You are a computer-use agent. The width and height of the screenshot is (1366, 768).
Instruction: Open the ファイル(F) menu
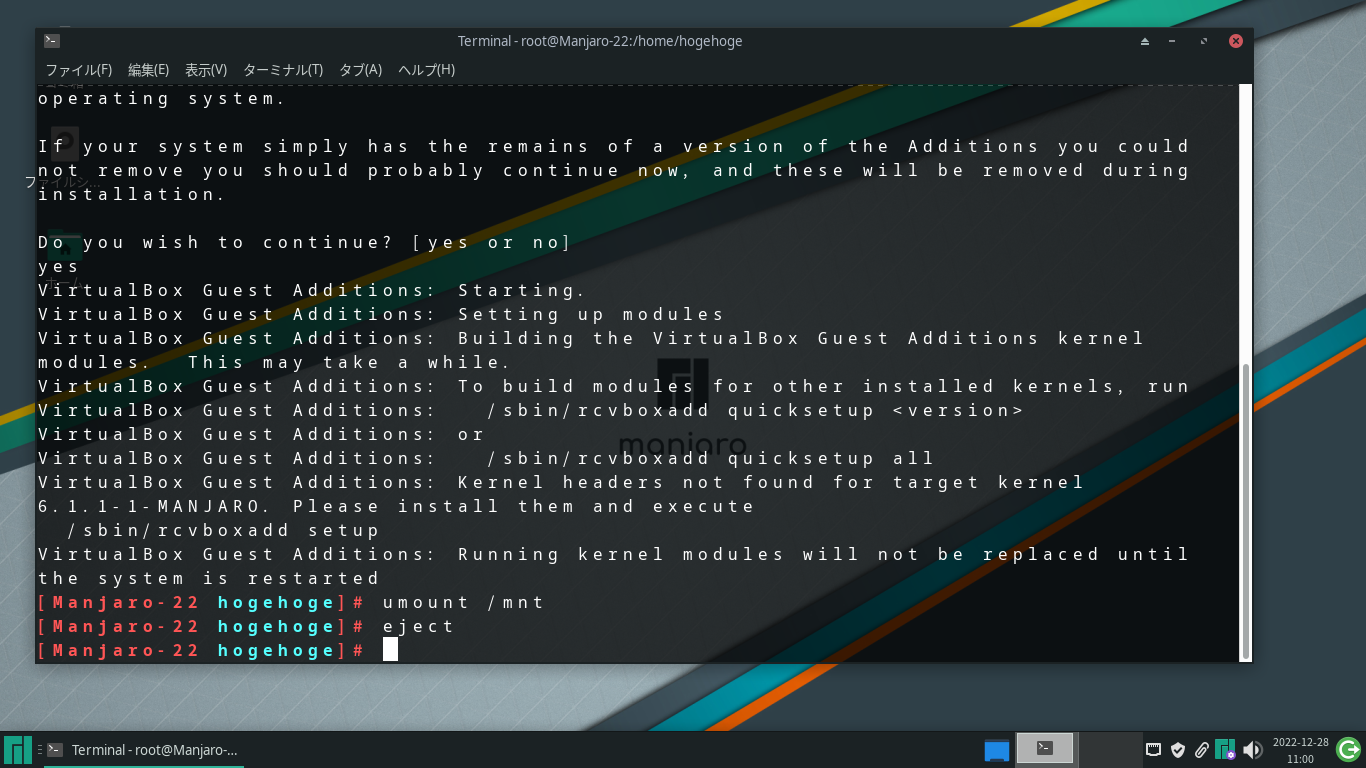pyautogui.click(x=78, y=70)
